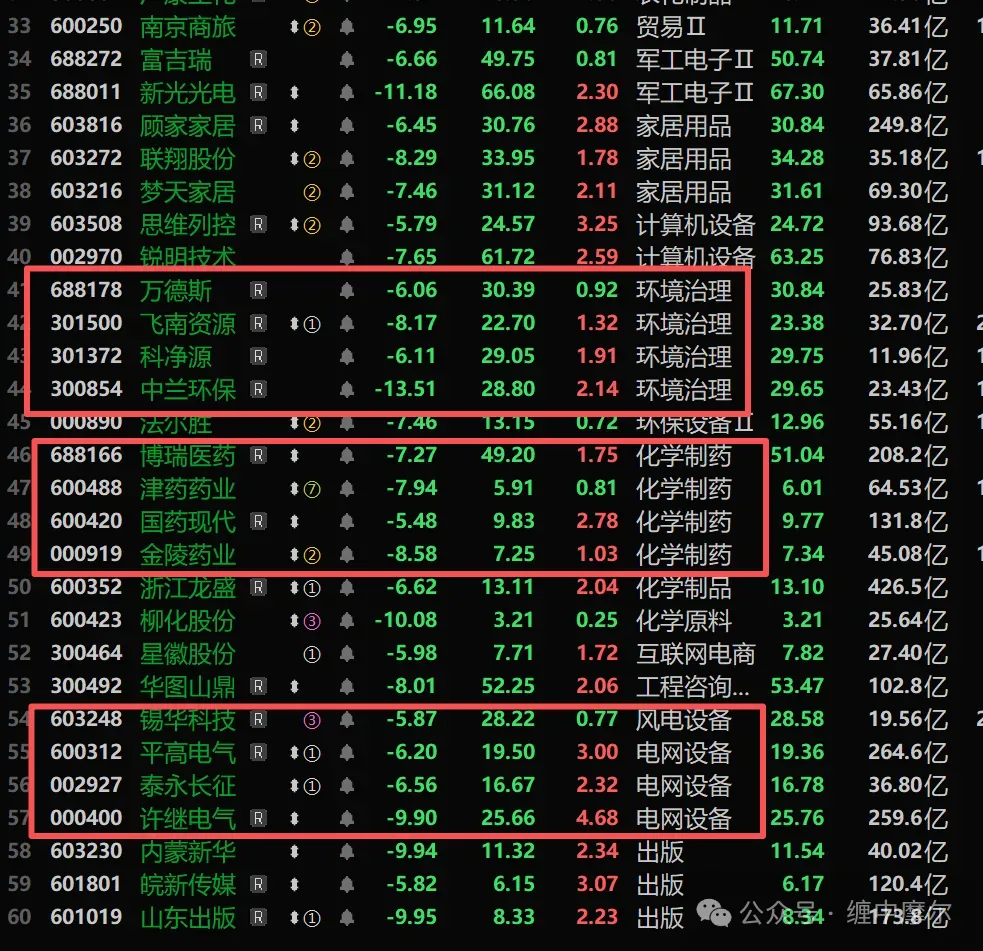The width and height of the screenshot is (983, 951).
Task: Select stock code 000919
Action: 87,555
